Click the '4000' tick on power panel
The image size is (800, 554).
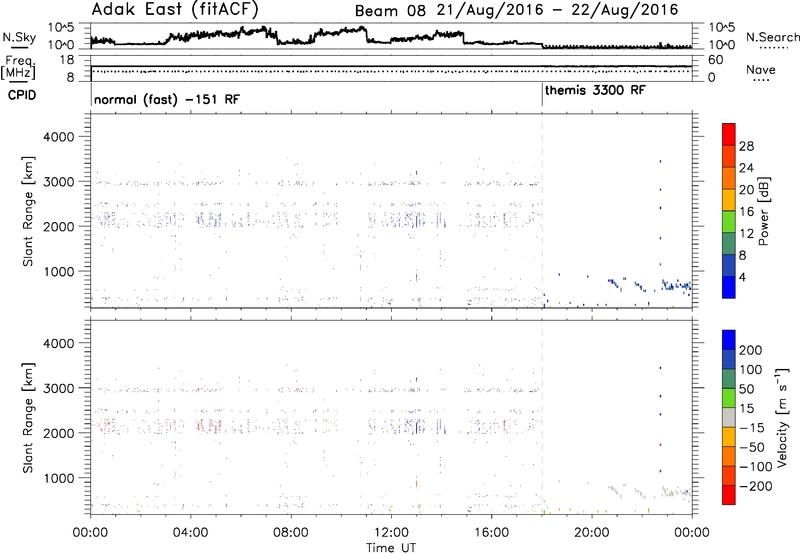58,137
